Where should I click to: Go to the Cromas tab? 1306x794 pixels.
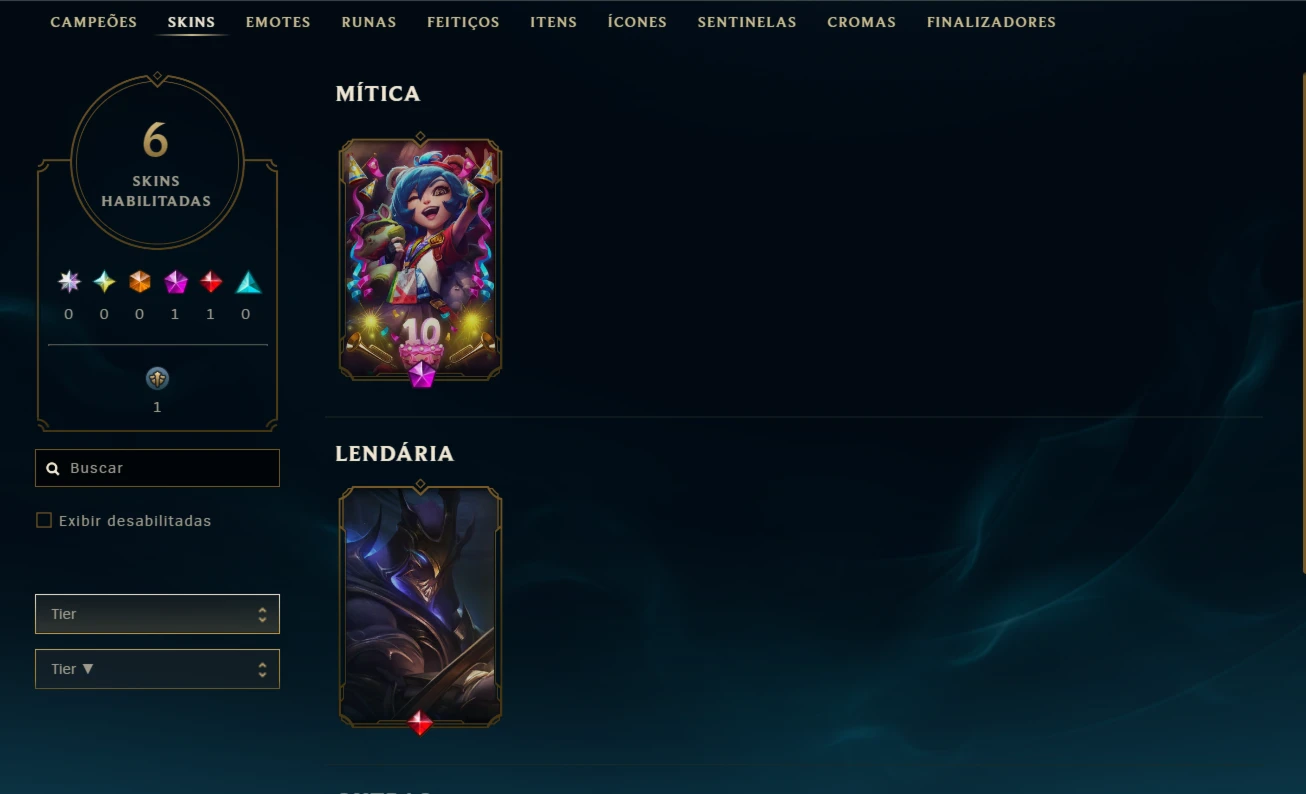[862, 22]
